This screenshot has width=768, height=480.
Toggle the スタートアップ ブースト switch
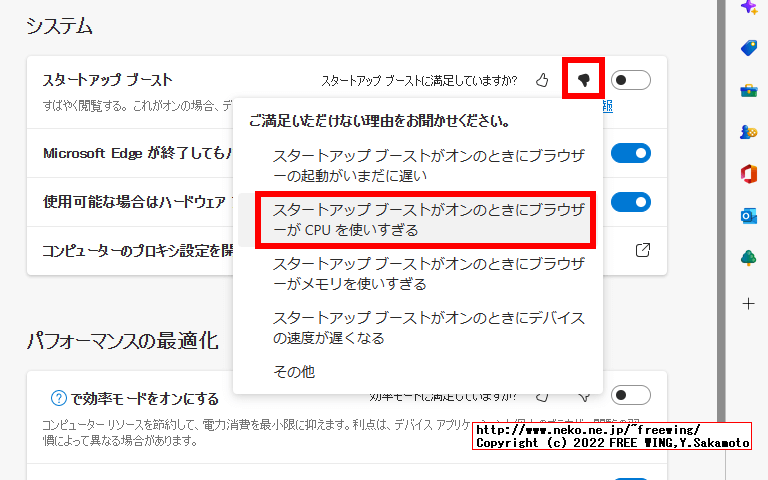click(630, 80)
